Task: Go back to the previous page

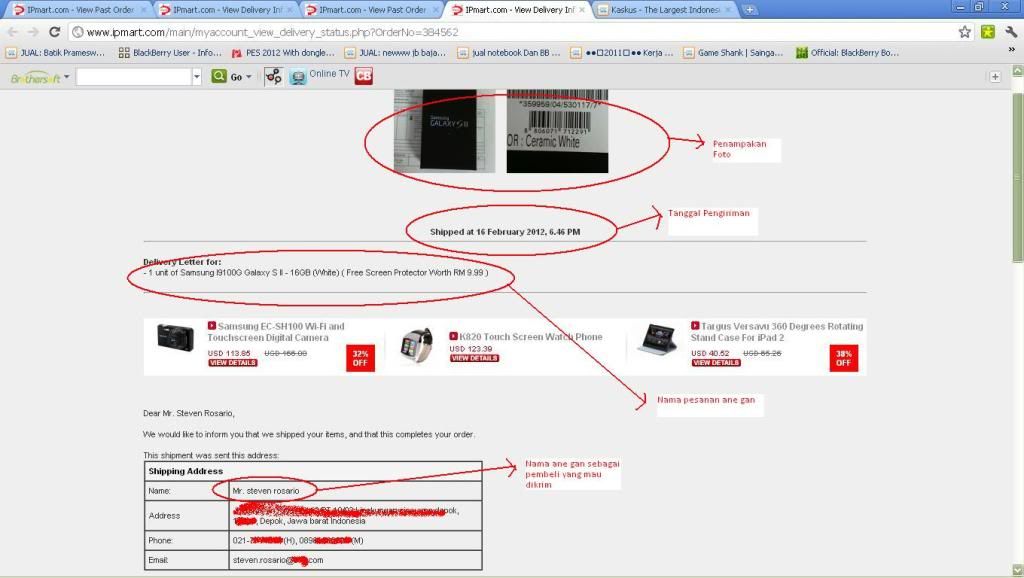Action: click(14, 32)
